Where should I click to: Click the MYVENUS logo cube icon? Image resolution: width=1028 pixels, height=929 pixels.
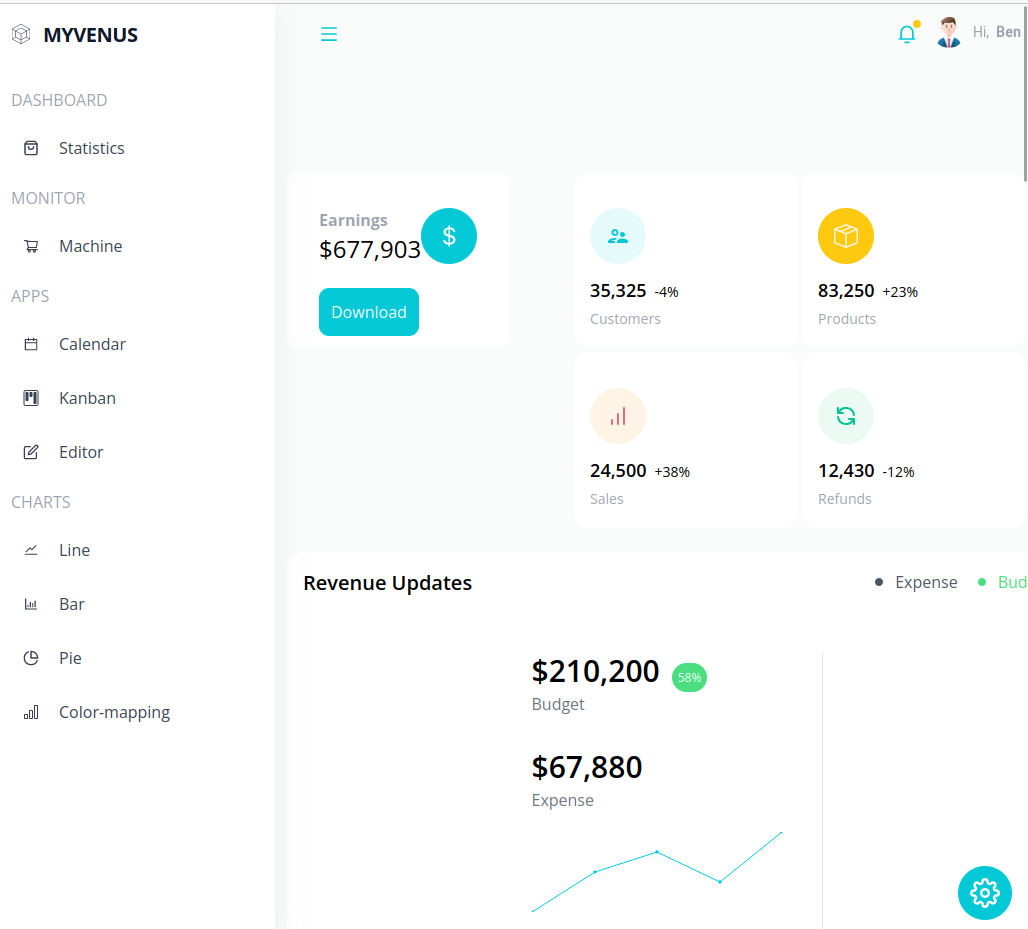[21, 34]
